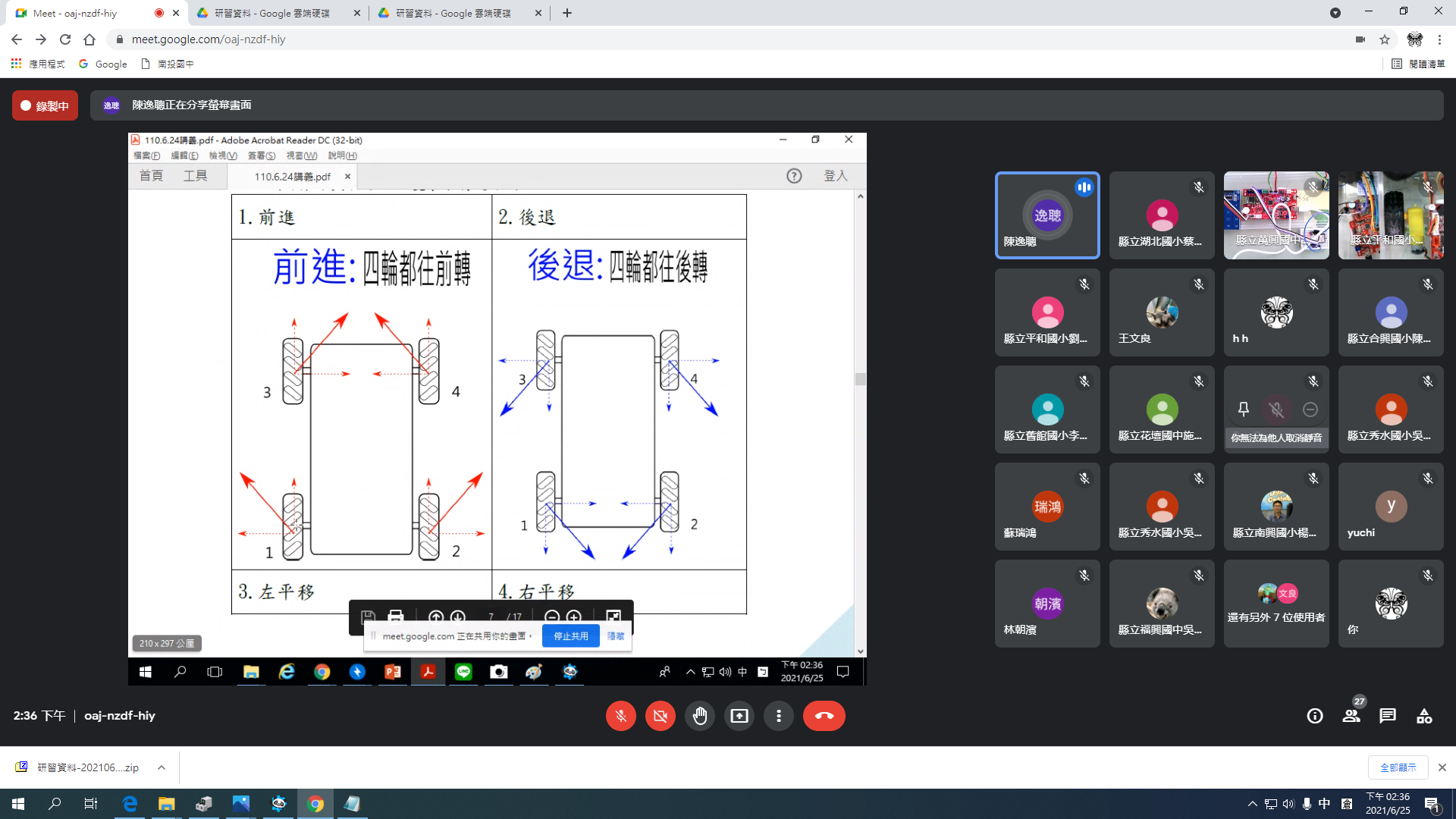Leave the call with red hang-up button
The image size is (1456, 819).
click(x=824, y=716)
